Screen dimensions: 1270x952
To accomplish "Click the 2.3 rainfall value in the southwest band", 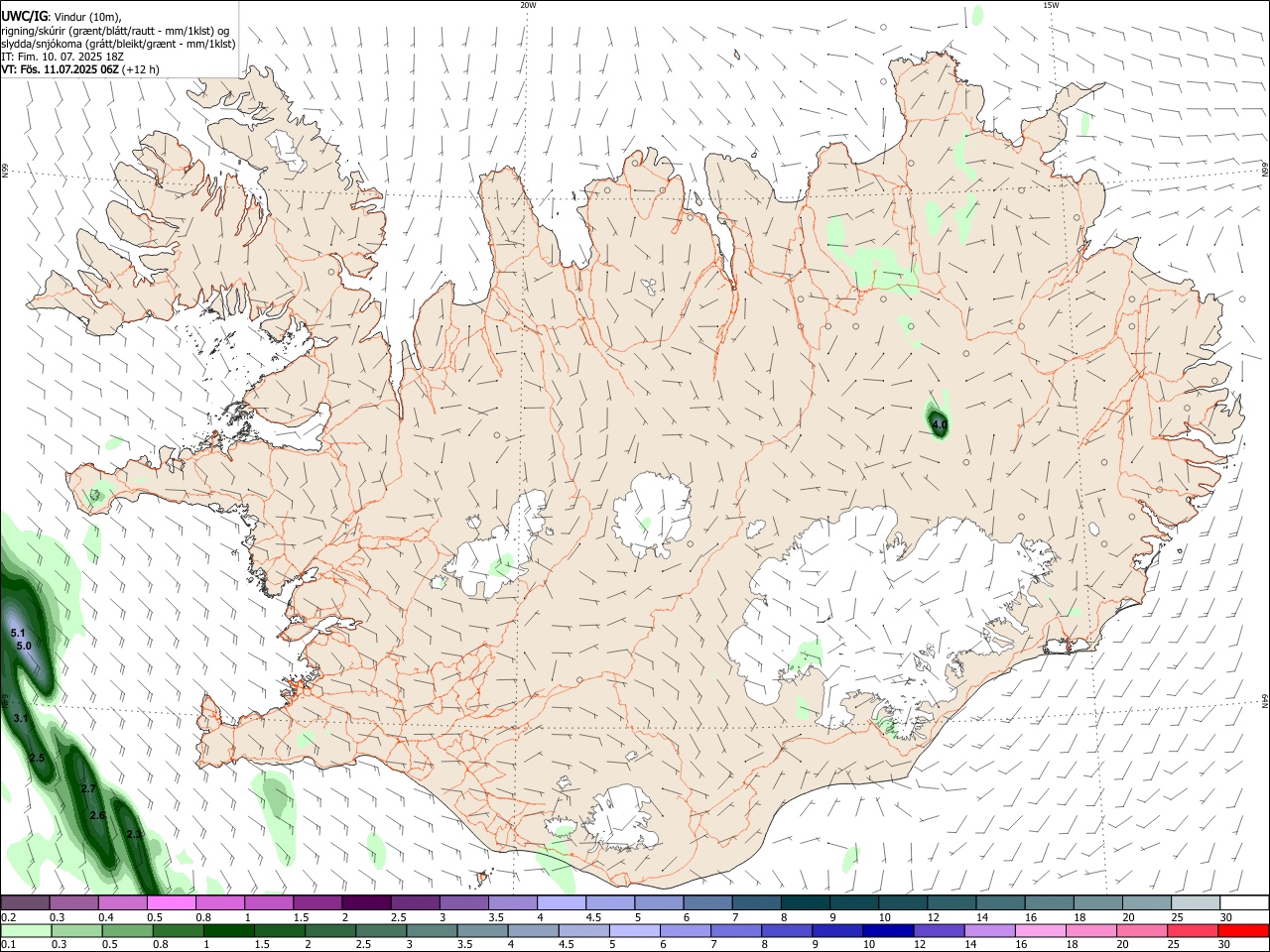I will (x=135, y=834).
